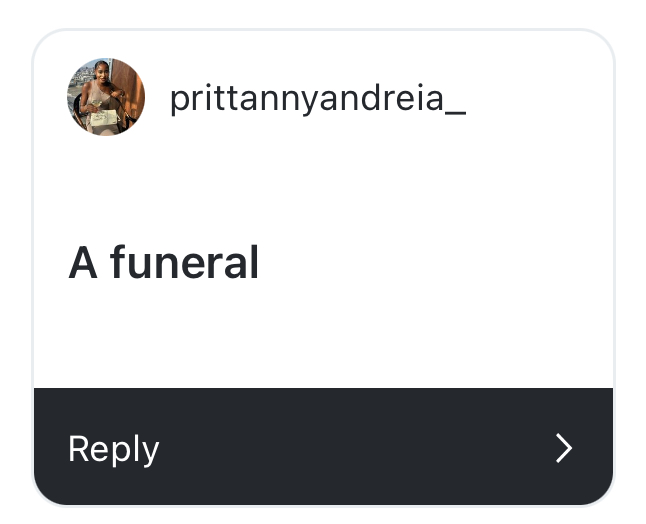Click the bold "A funeral" heading

click(163, 264)
